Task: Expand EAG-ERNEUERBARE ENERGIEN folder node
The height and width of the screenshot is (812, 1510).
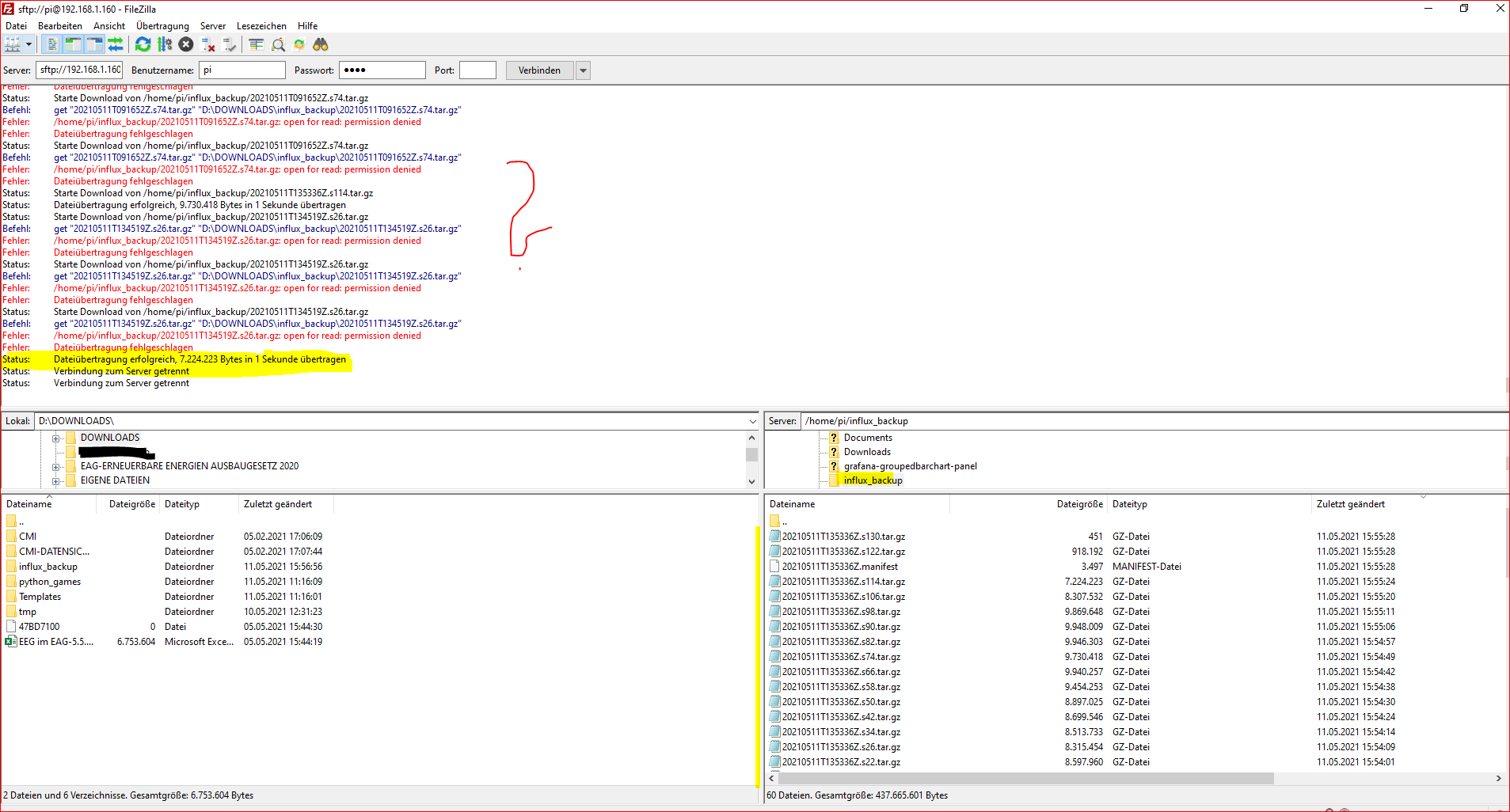Action: (56, 466)
